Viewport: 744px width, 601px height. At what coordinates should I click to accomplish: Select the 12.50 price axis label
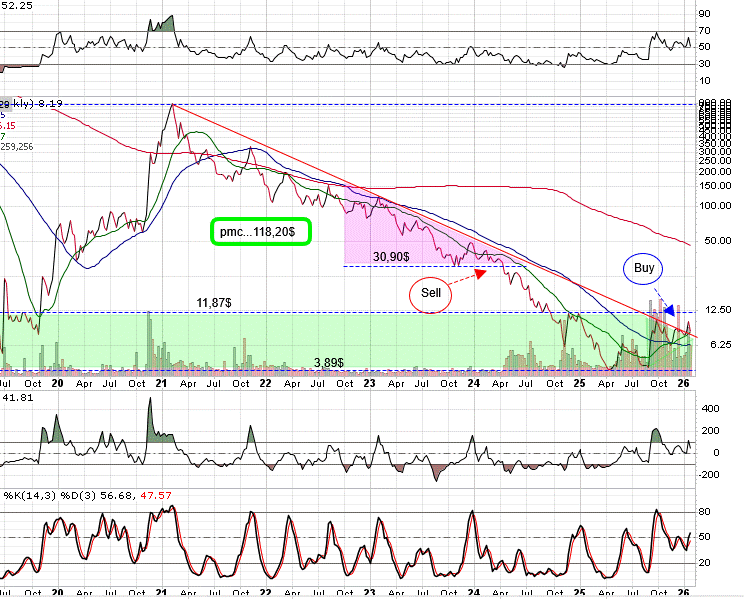coord(717,310)
